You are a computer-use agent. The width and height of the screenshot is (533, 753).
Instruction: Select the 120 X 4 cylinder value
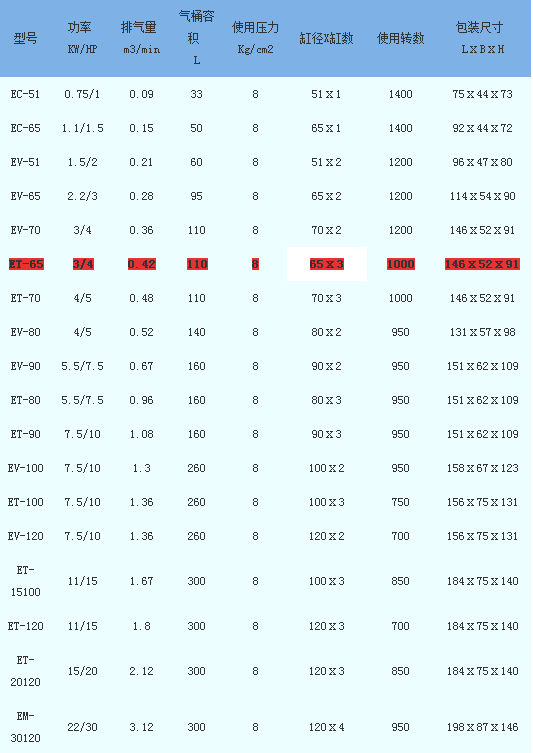point(327,727)
